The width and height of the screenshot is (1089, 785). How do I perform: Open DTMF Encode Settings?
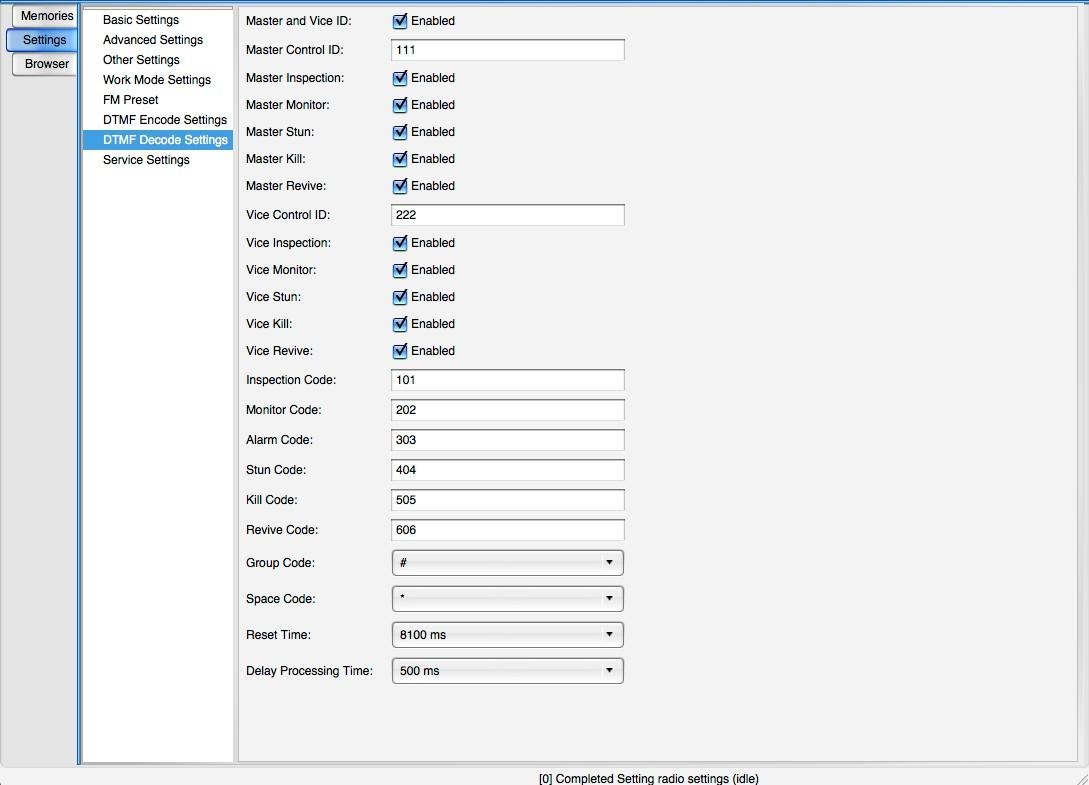(x=165, y=120)
